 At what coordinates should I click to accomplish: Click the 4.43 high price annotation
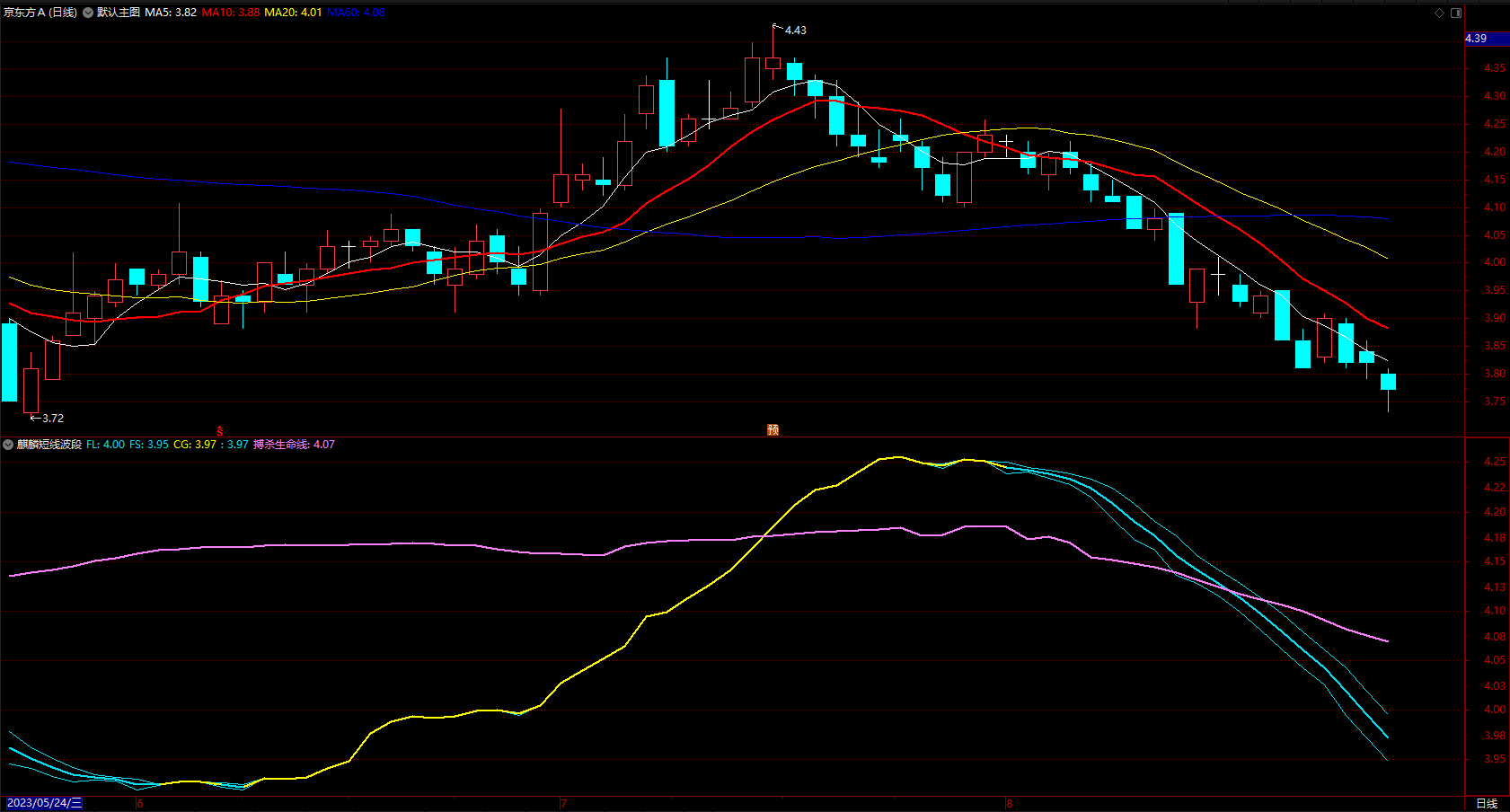tap(796, 31)
